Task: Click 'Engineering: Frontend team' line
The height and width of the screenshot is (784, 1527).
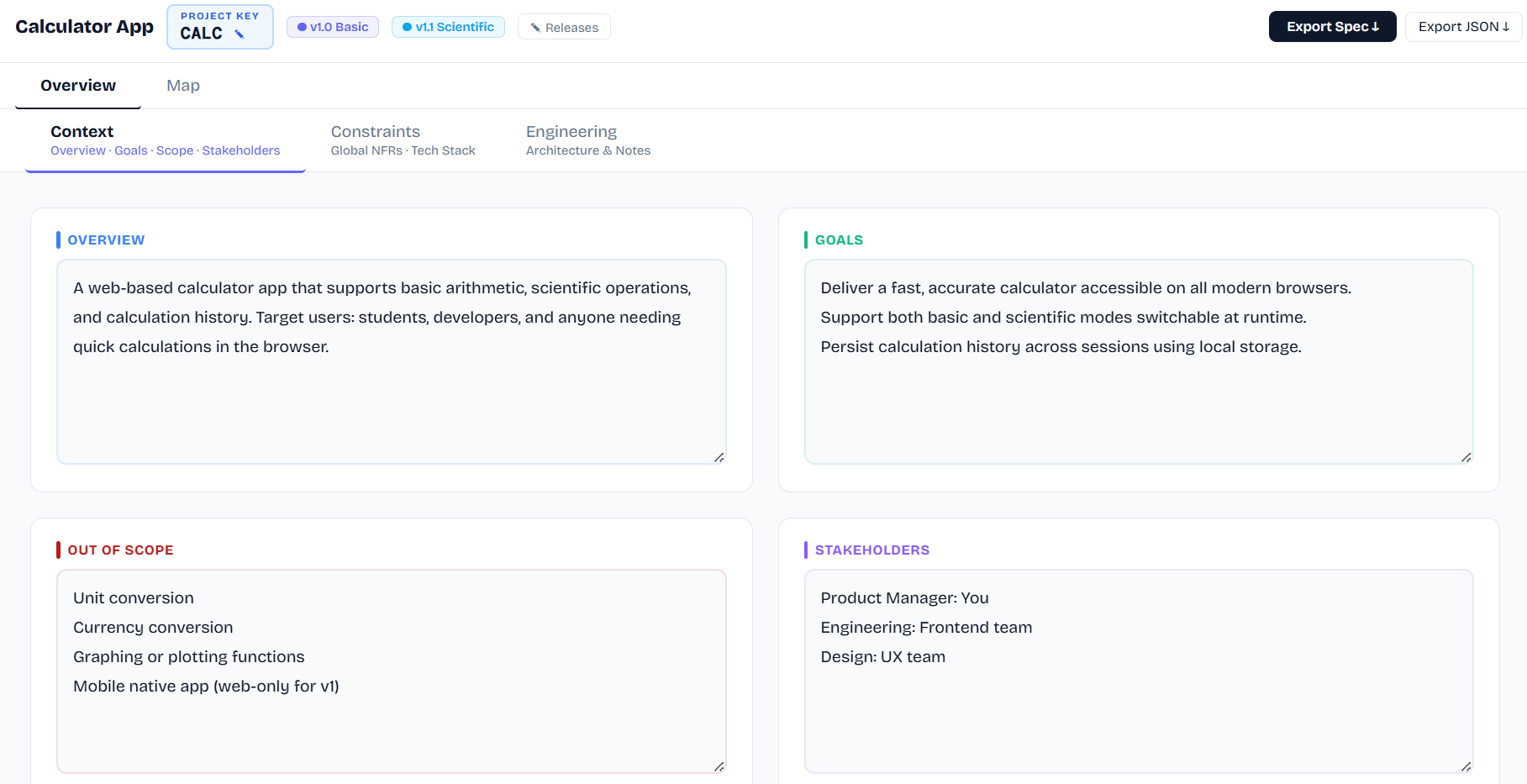Action: pos(926,628)
